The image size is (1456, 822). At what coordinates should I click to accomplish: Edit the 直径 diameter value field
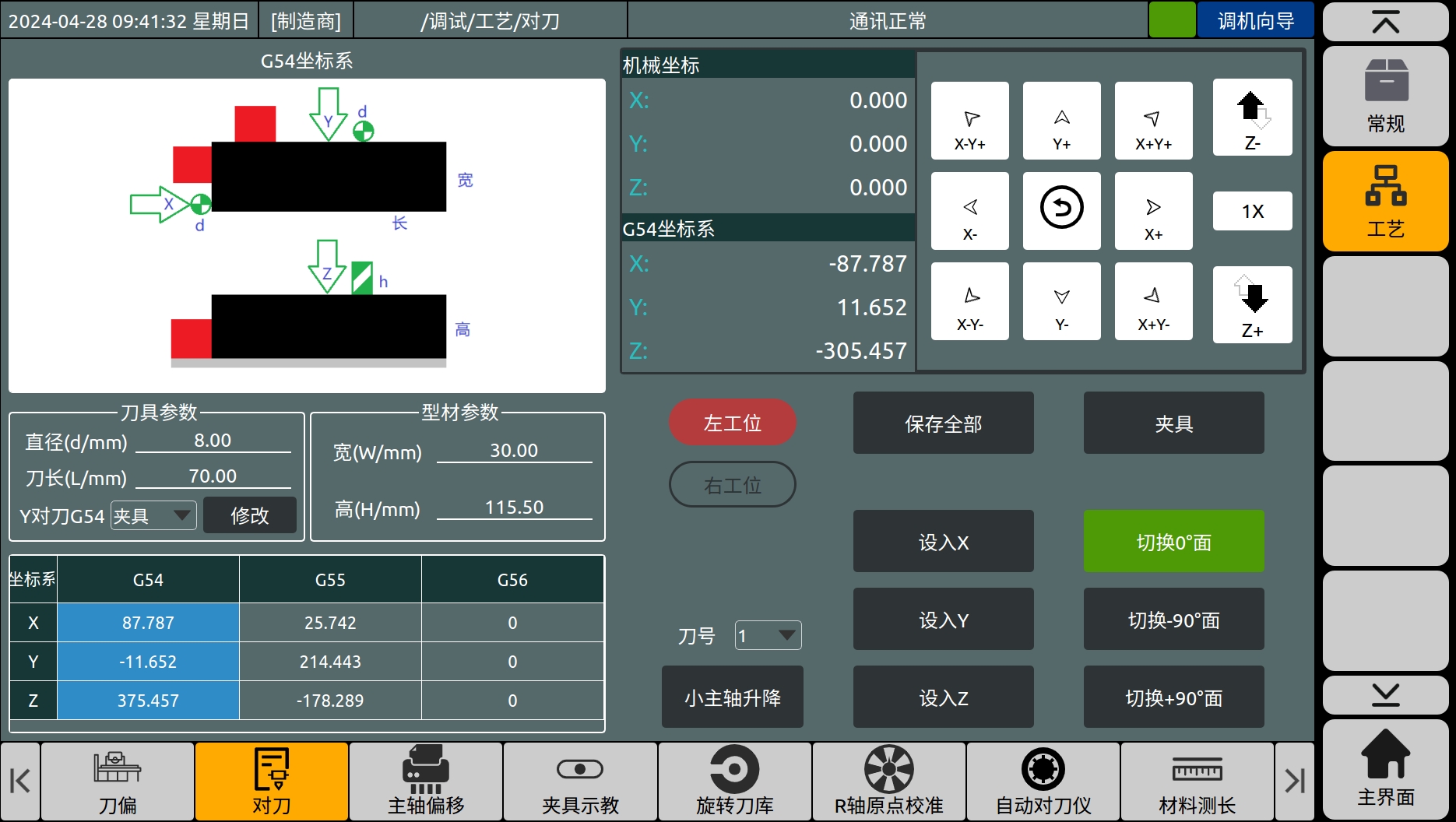pyautogui.click(x=213, y=441)
